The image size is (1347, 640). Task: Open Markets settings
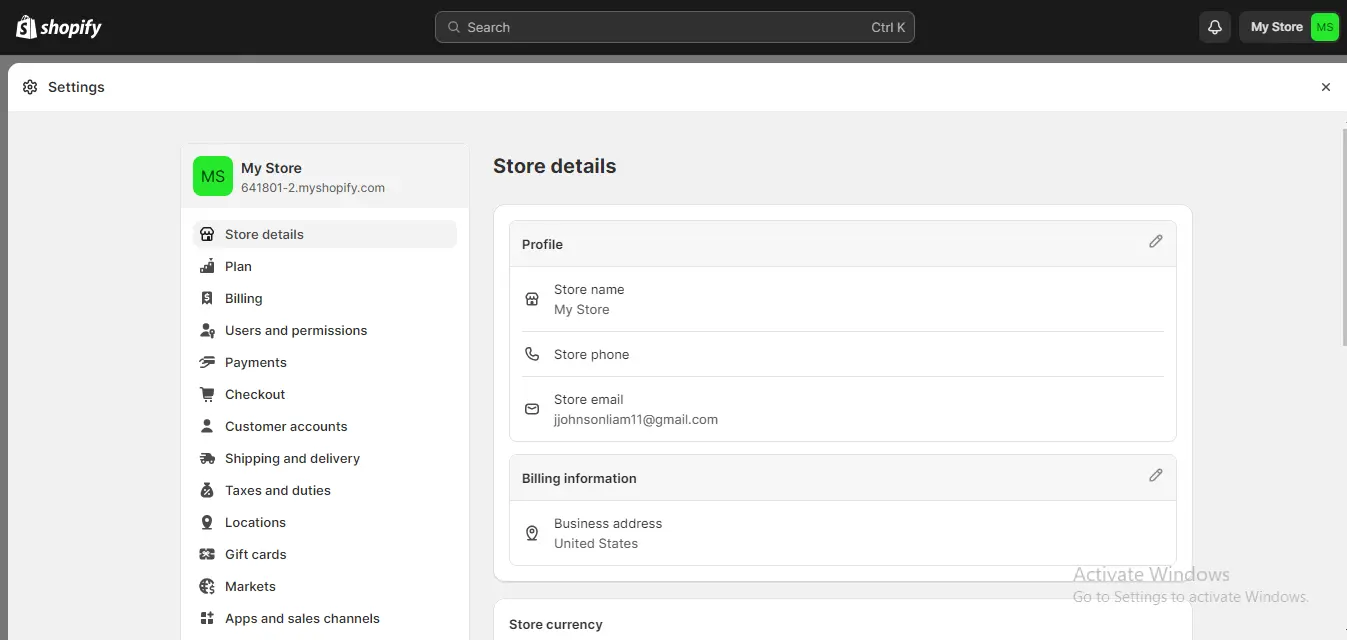coord(325,586)
